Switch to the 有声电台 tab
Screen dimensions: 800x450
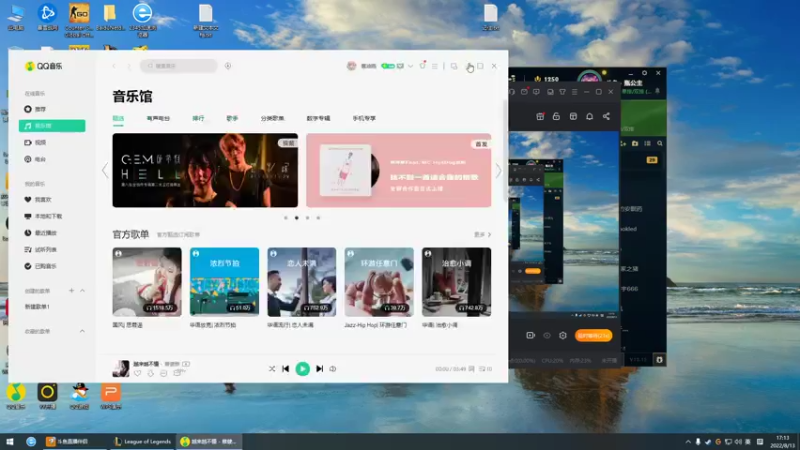(158, 118)
